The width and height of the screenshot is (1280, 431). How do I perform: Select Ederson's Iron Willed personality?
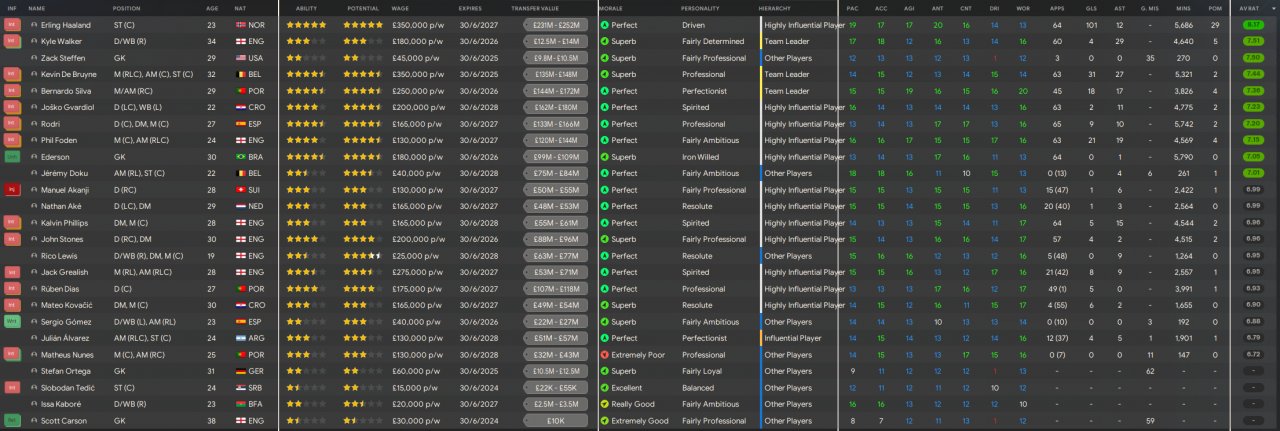click(703, 157)
